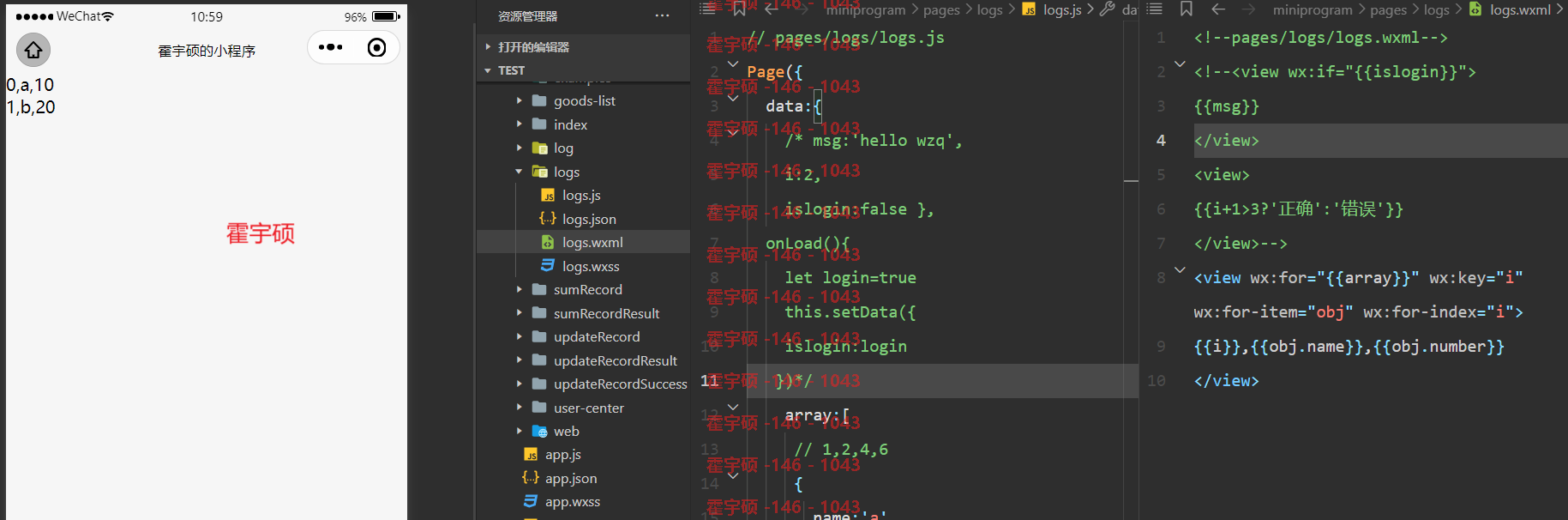Click logs.js breadcrumb in left editor

tap(1062, 9)
